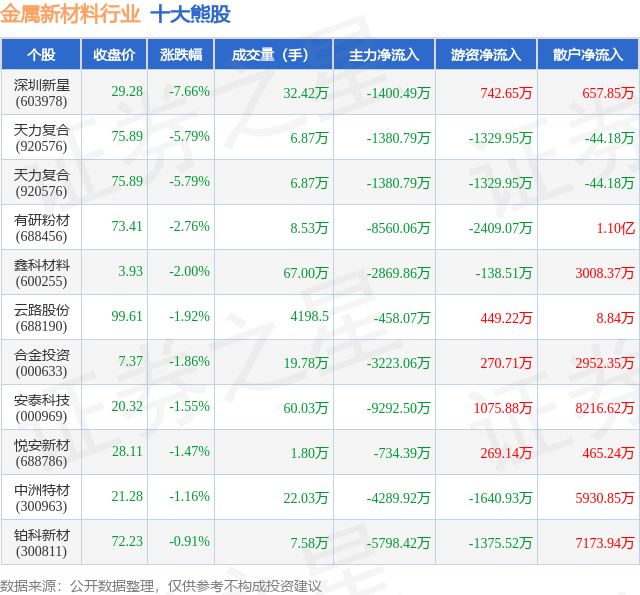This screenshot has width=640, height=595.
Task: Click closing price 99.61
Action: coord(127,316)
